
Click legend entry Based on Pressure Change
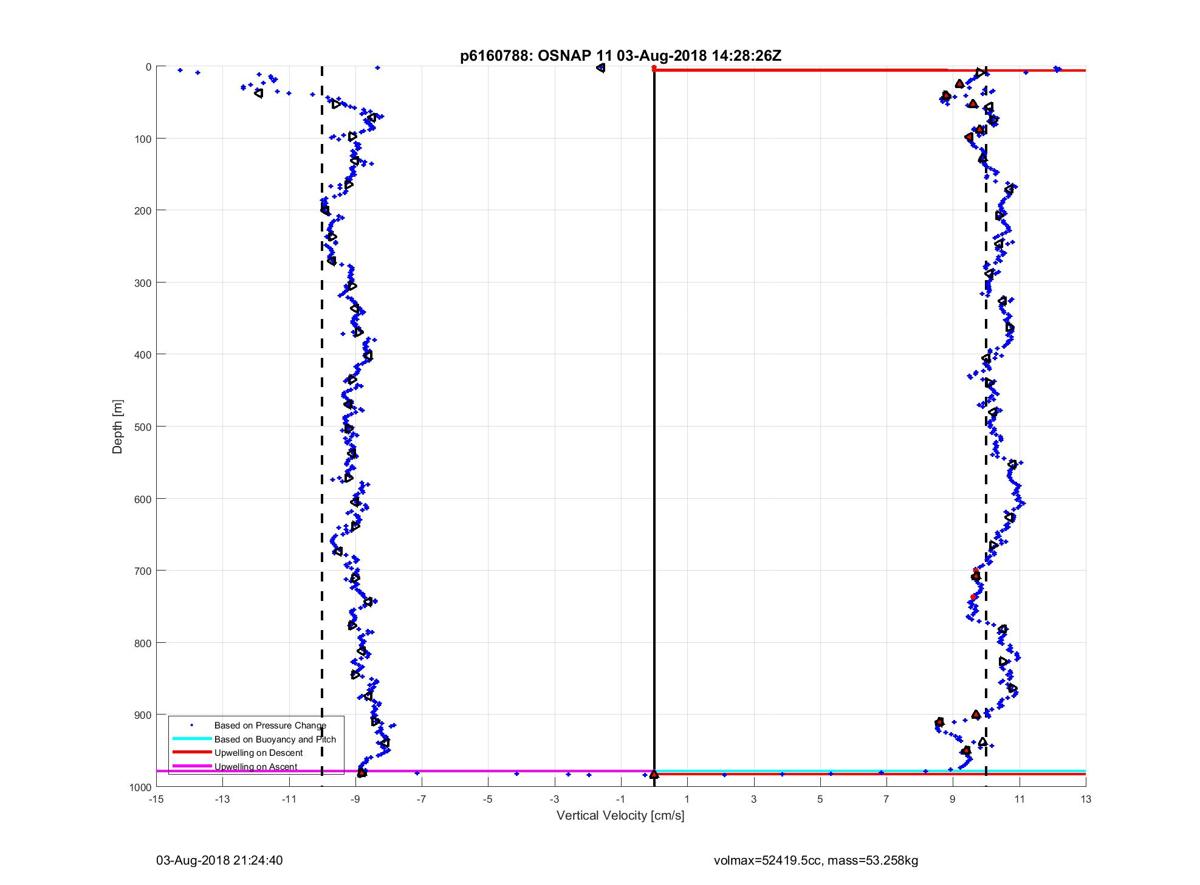(270, 725)
